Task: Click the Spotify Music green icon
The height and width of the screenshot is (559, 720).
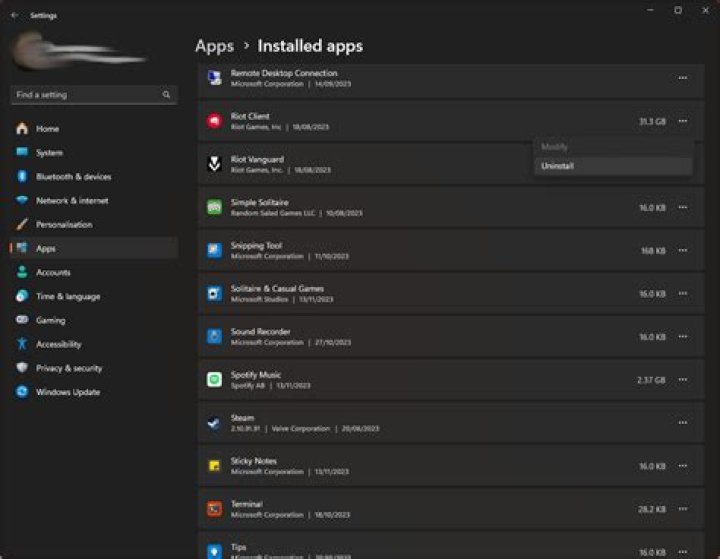Action: point(214,379)
